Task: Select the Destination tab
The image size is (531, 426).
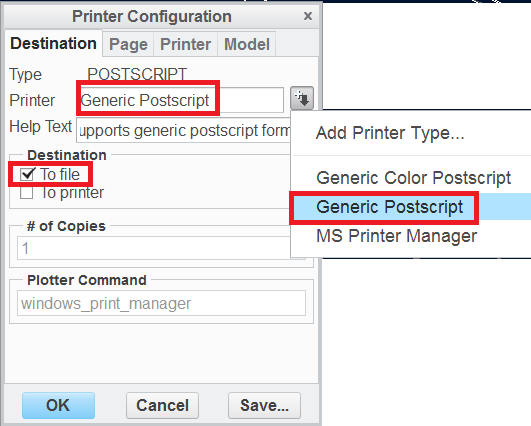Action: (54, 44)
